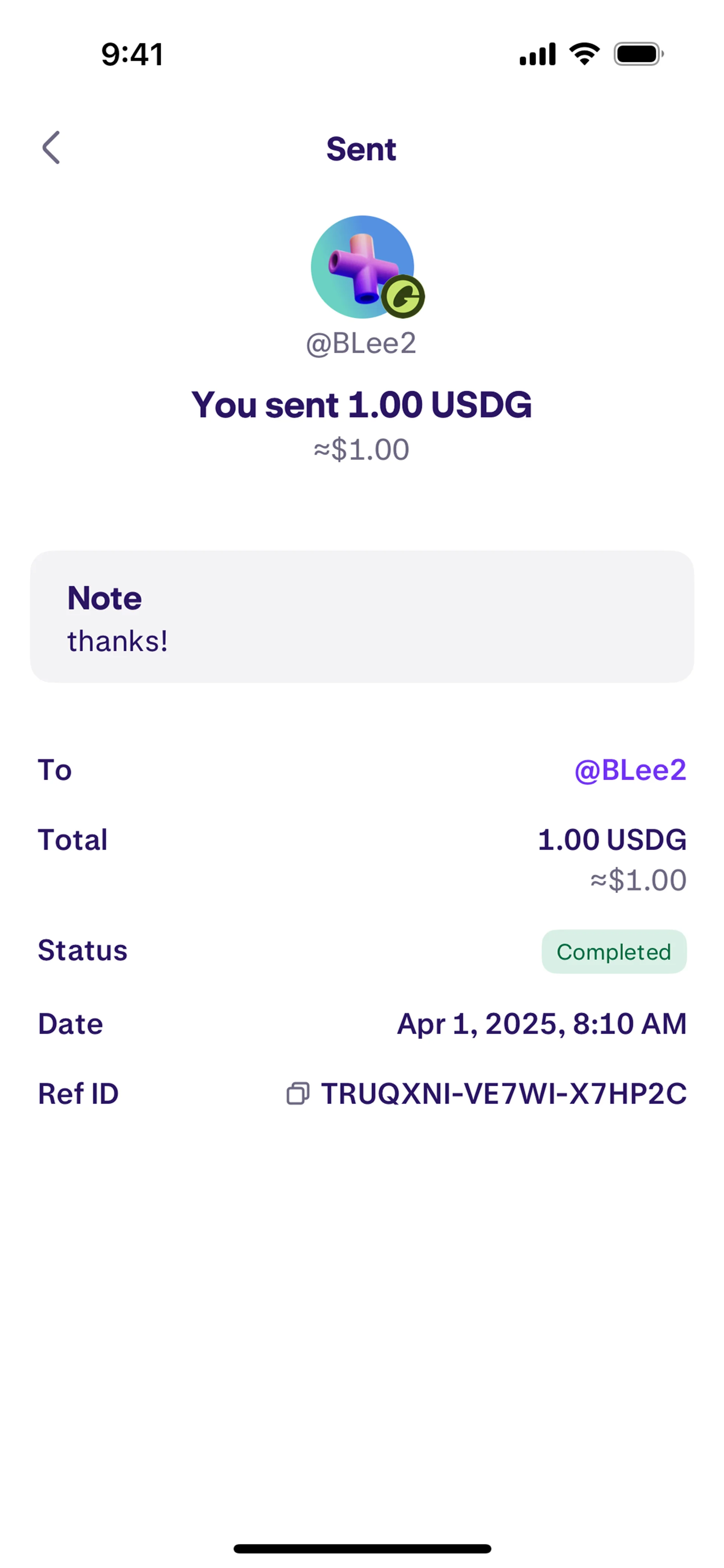Tap the cellular signal bars icon
Viewport: 724px width, 1568px height.
537,54
